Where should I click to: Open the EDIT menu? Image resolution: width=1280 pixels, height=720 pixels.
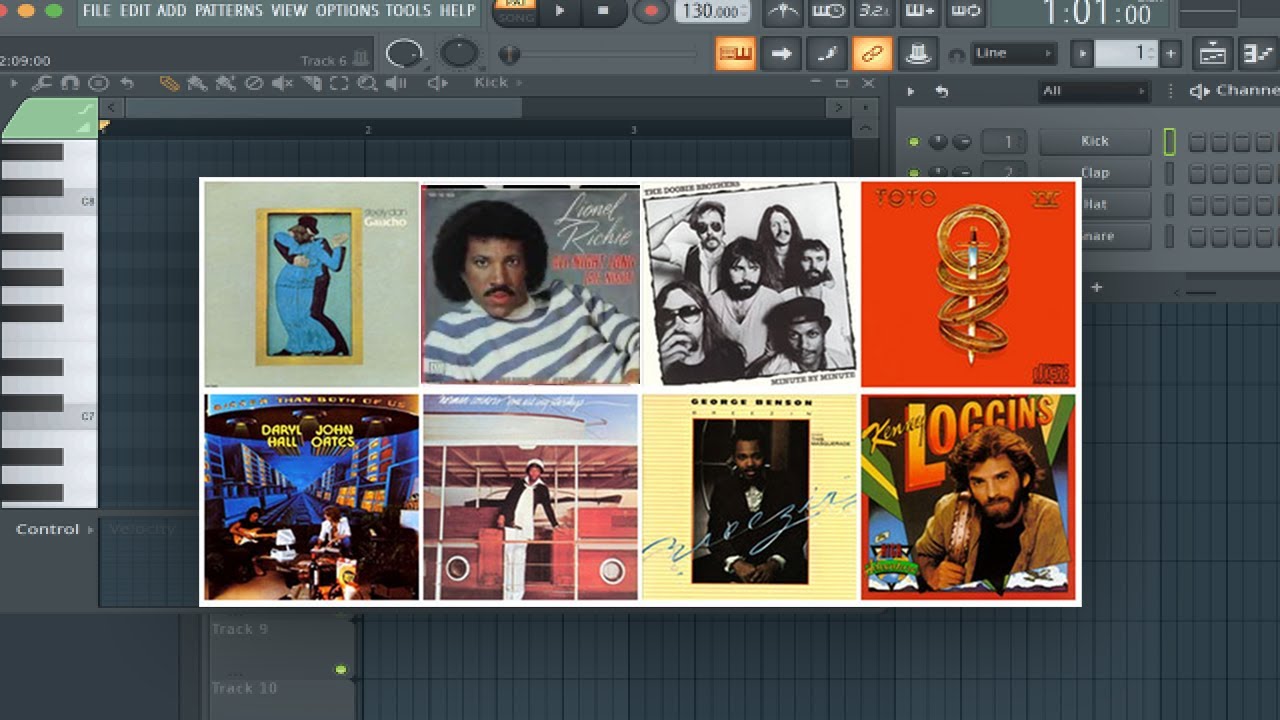135,11
